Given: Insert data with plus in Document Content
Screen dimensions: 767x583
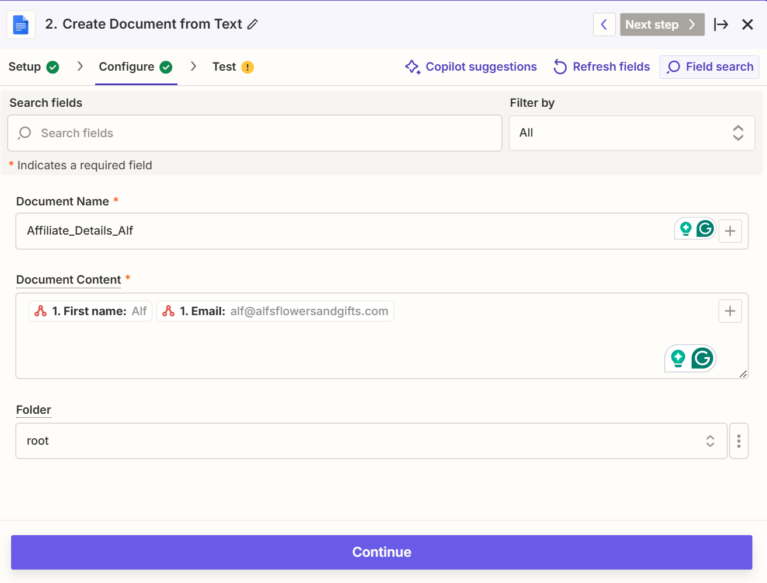Looking at the screenshot, I should click(730, 311).
